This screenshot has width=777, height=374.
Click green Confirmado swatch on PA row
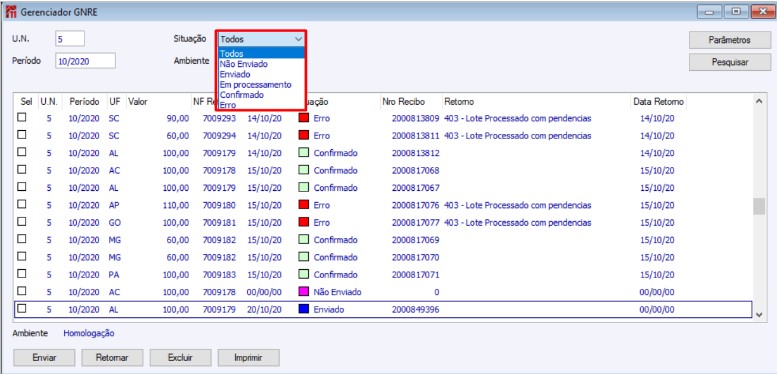(x=304, y=274)
